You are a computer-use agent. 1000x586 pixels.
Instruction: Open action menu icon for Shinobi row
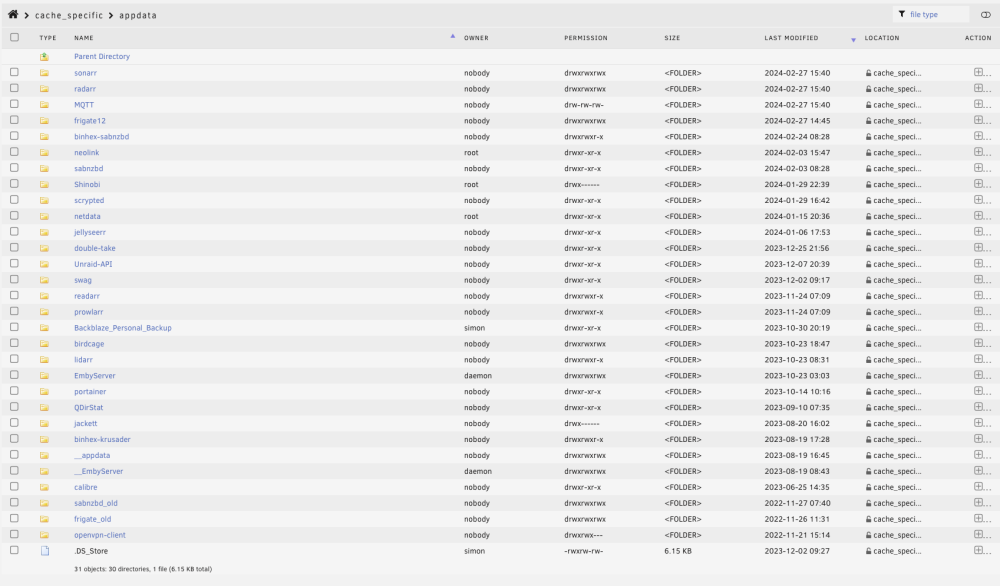click(x=978, y=184)
